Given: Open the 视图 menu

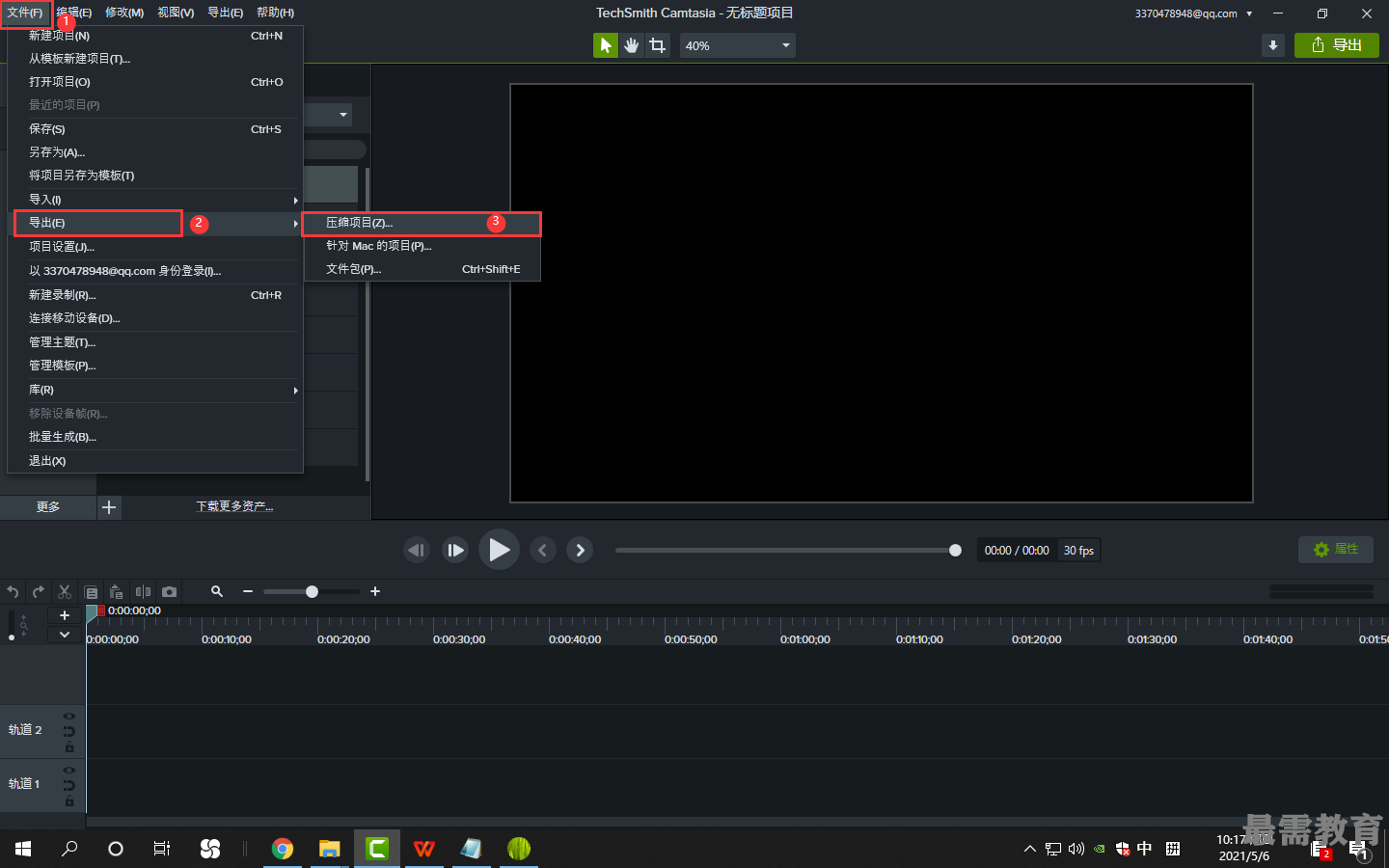Looking at the screenshot, I should [176, 13].
